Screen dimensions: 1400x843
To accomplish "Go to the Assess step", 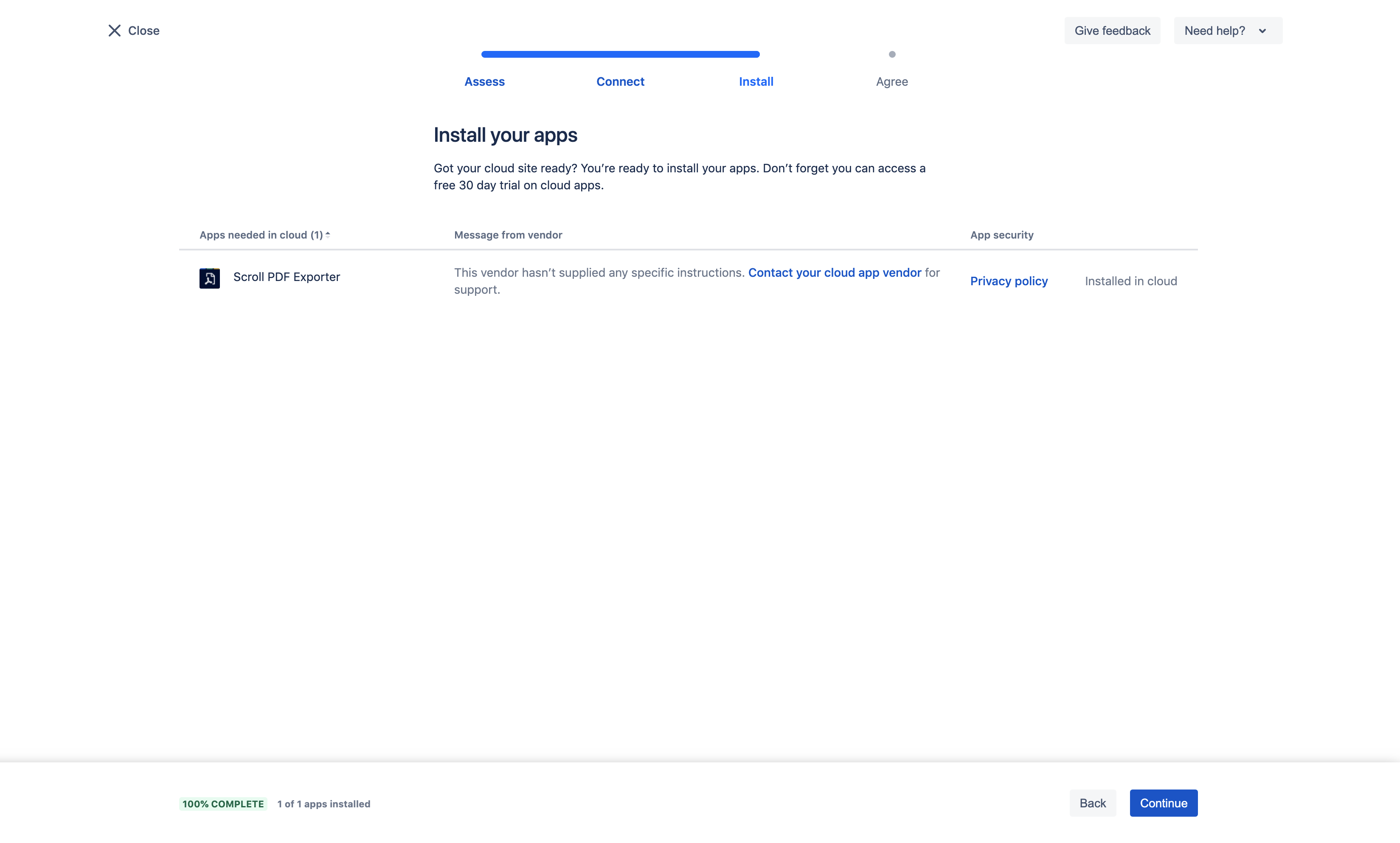I will click(484, 81).
